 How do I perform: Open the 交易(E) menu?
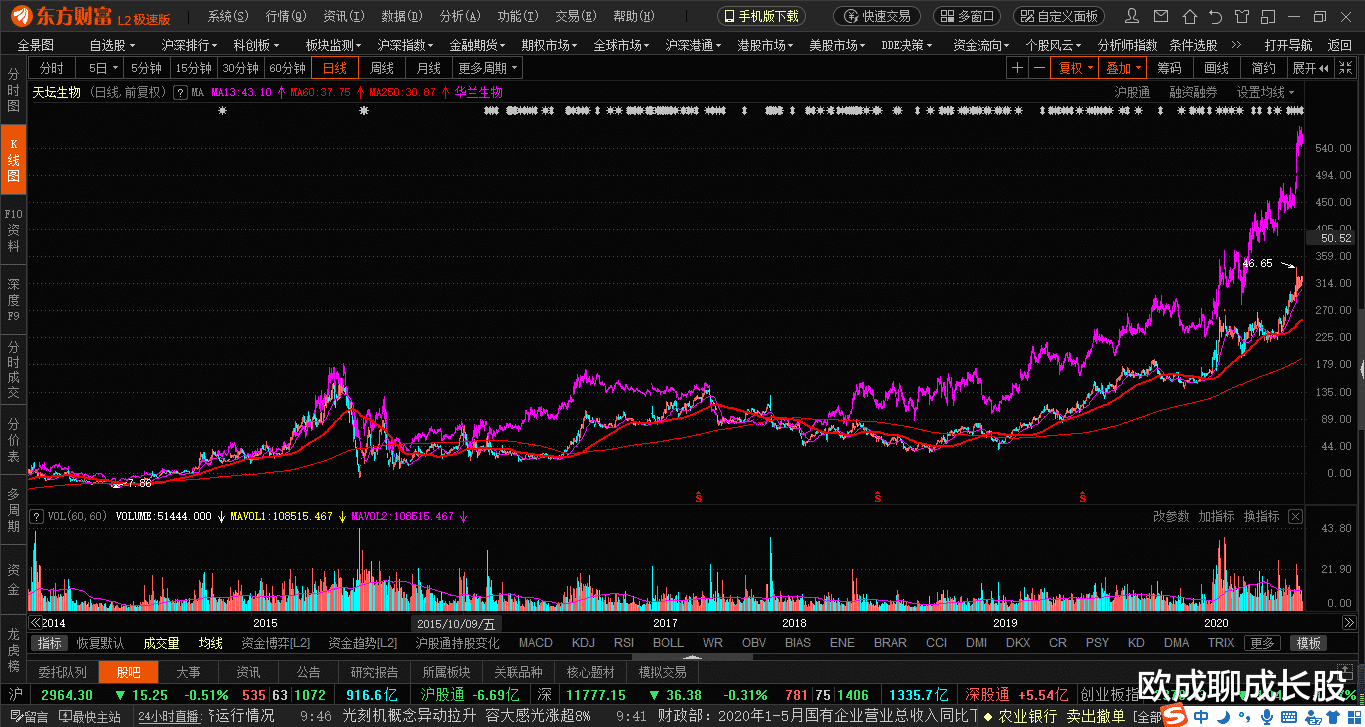(x=576, y=17)
